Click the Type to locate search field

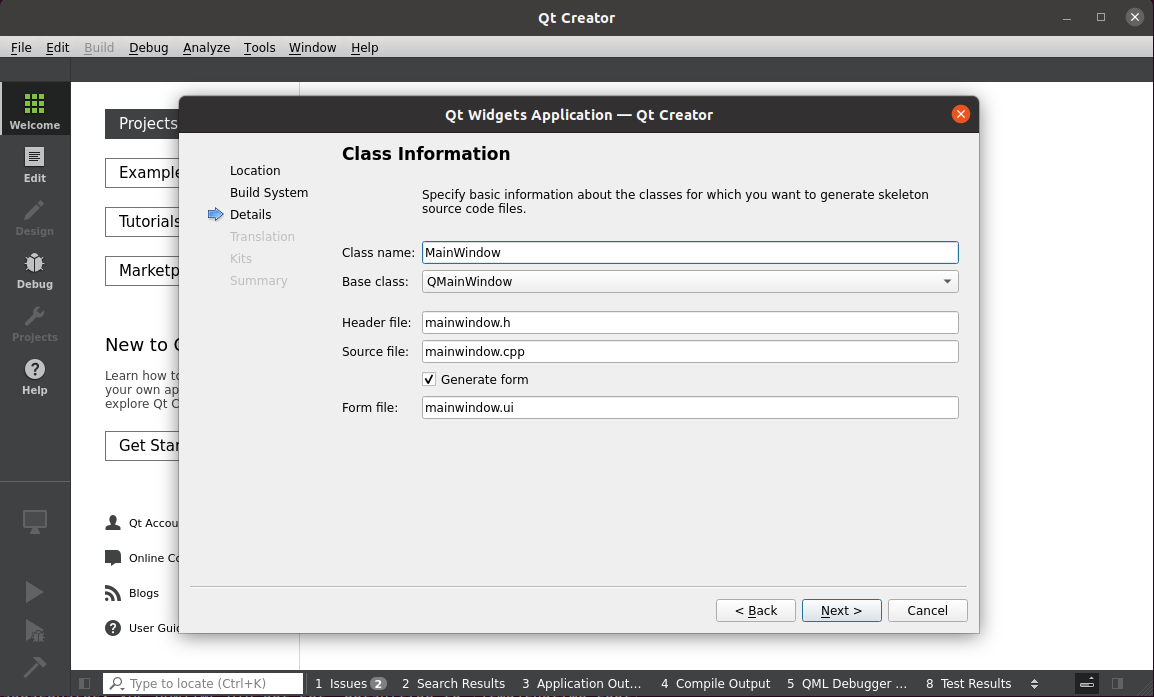[x=203, y=684]
